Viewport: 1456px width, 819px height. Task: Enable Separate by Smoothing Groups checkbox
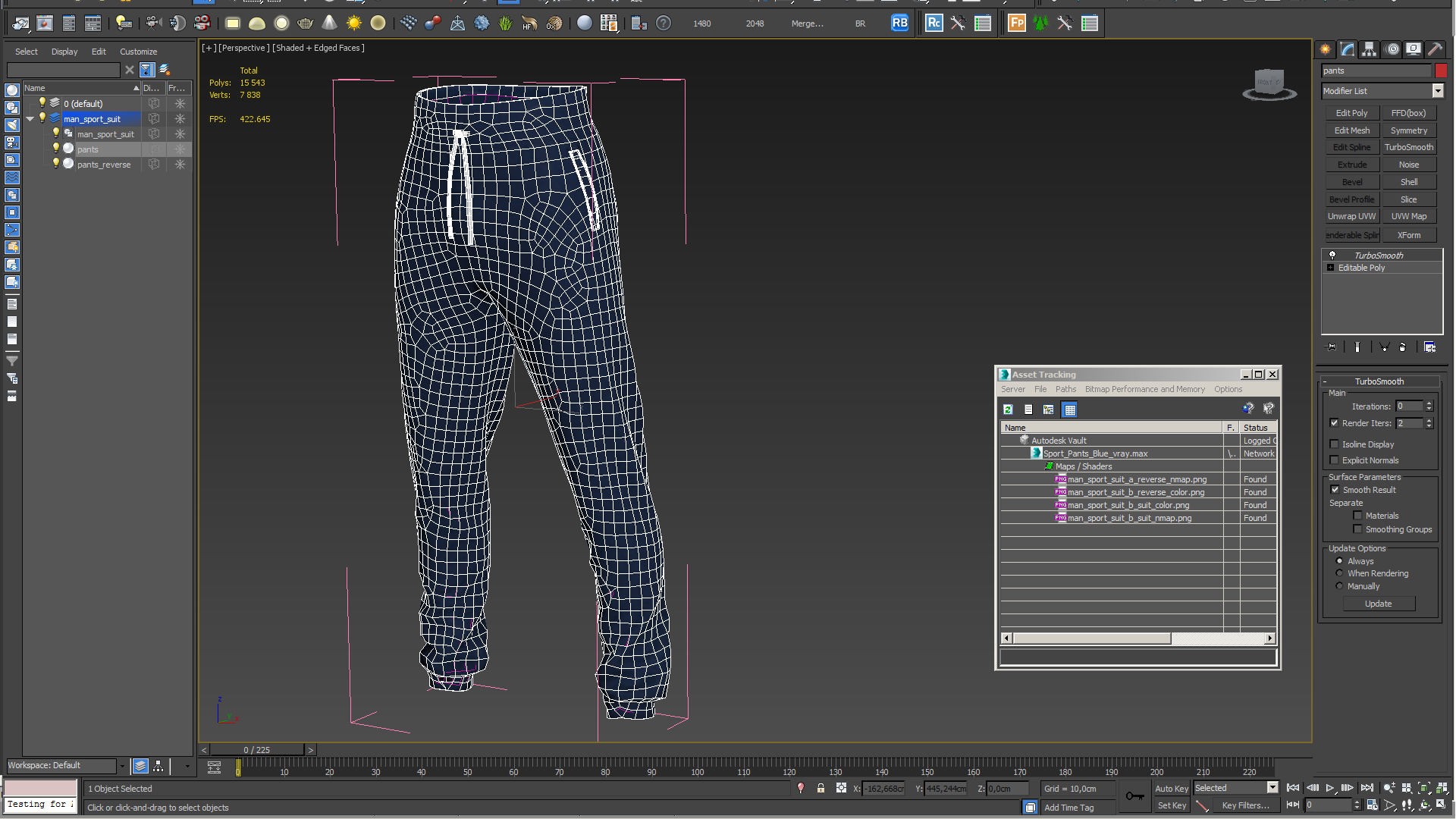(x=1357, y=529)
